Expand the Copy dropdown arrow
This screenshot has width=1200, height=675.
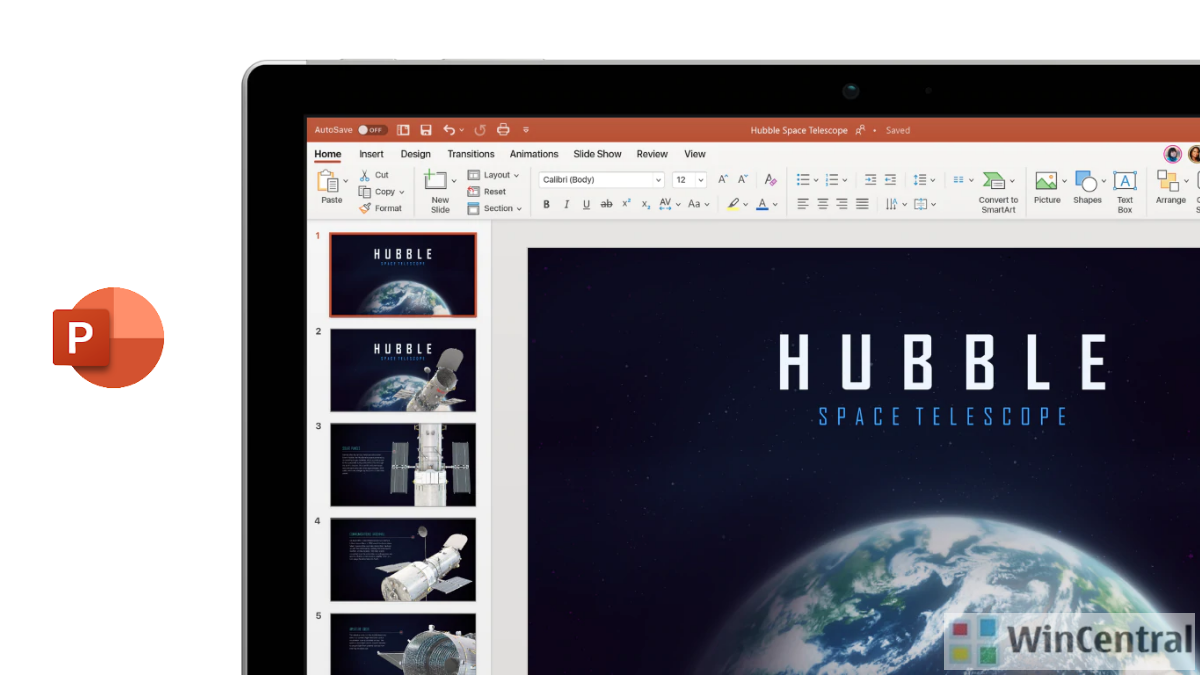[x=402, y=192]
